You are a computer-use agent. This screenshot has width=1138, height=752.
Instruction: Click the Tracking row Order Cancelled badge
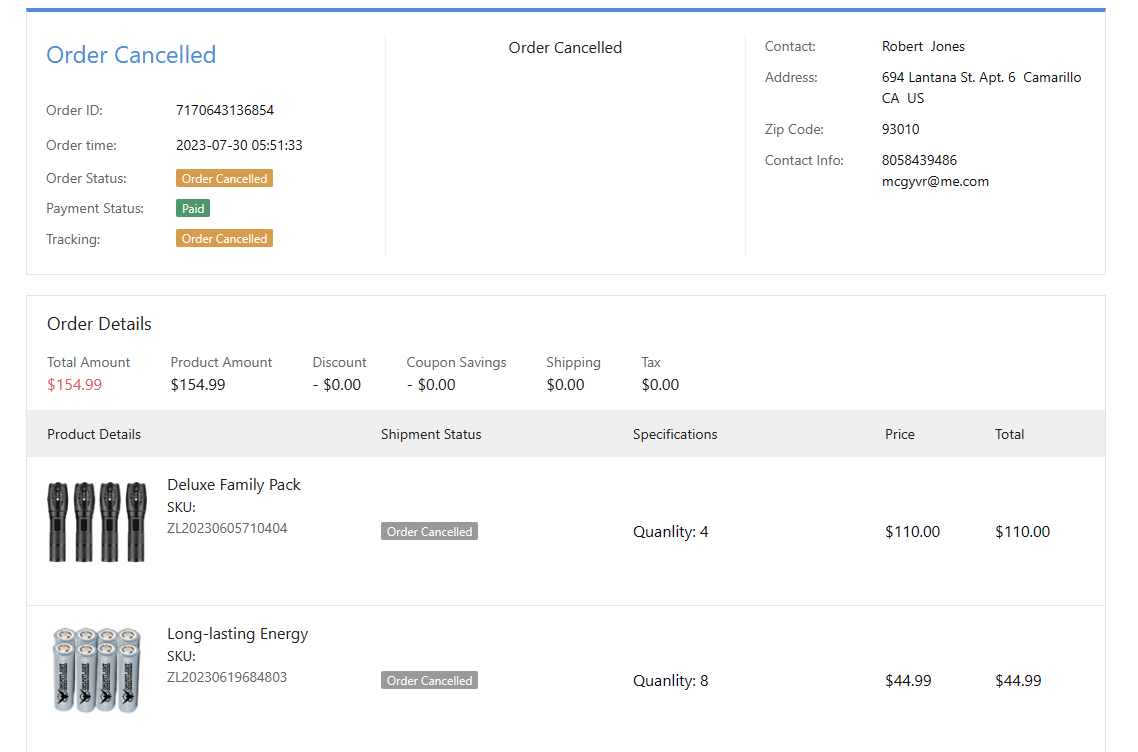click(x=224, y=239)
